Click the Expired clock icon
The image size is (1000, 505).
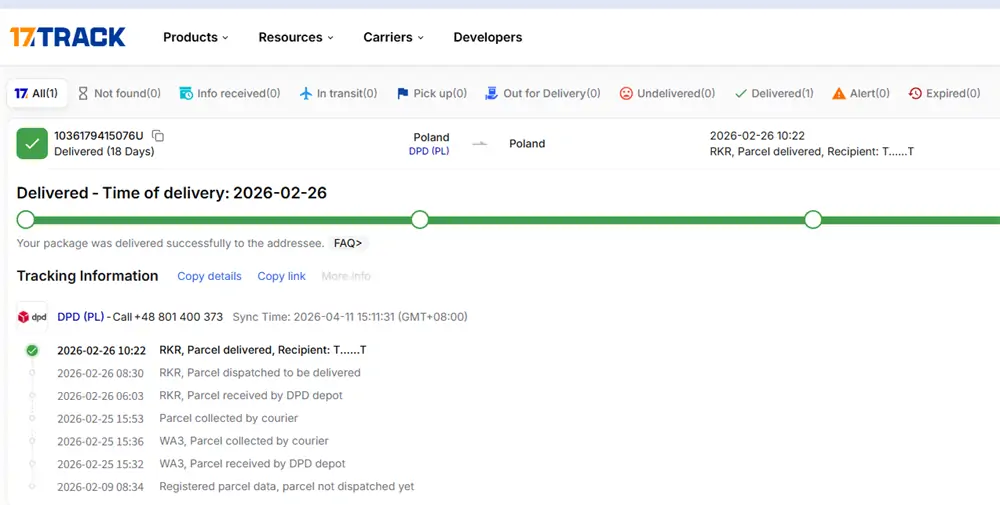[x=915, y=94]
